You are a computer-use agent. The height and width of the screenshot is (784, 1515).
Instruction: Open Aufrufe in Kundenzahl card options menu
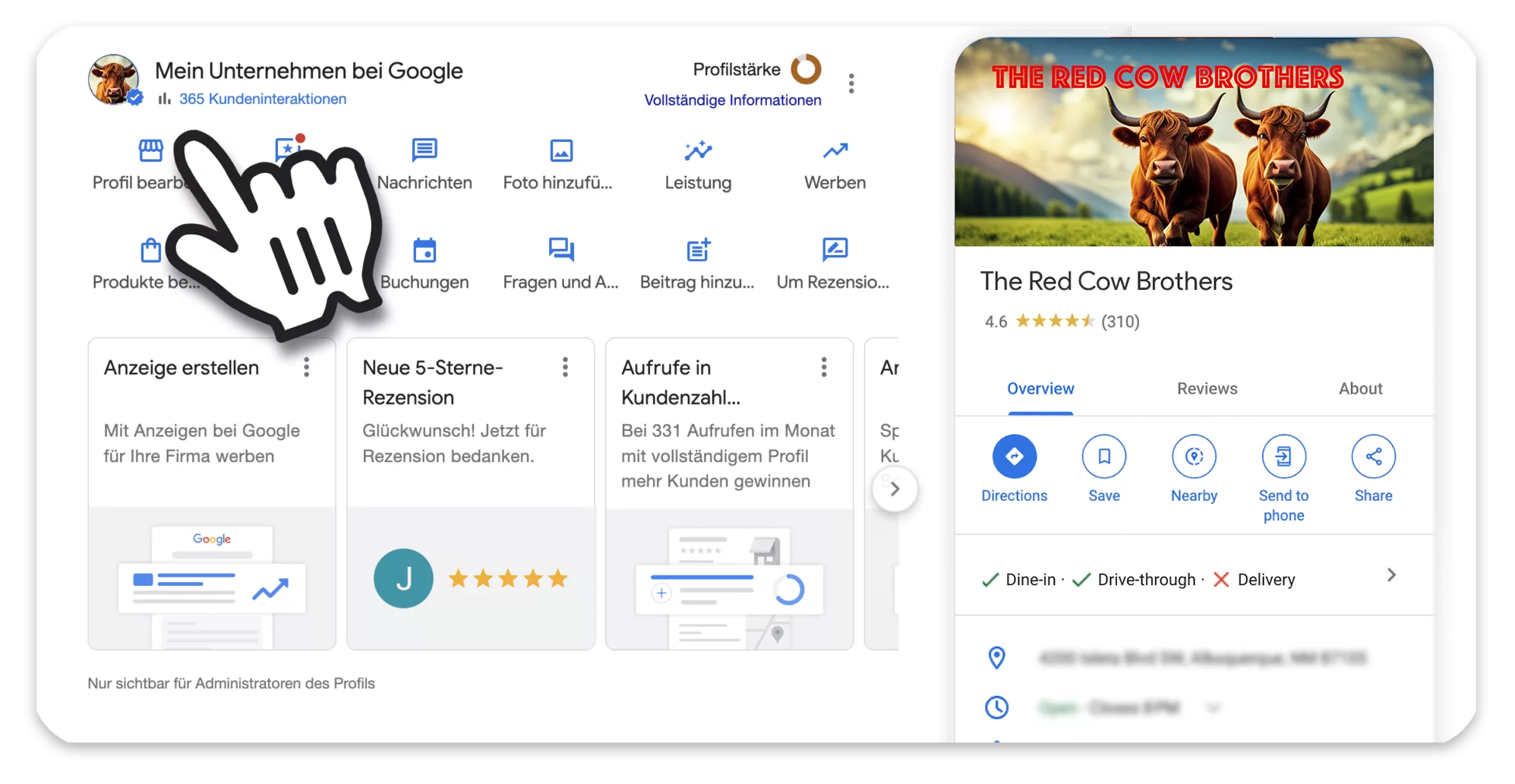coord(824,367)
